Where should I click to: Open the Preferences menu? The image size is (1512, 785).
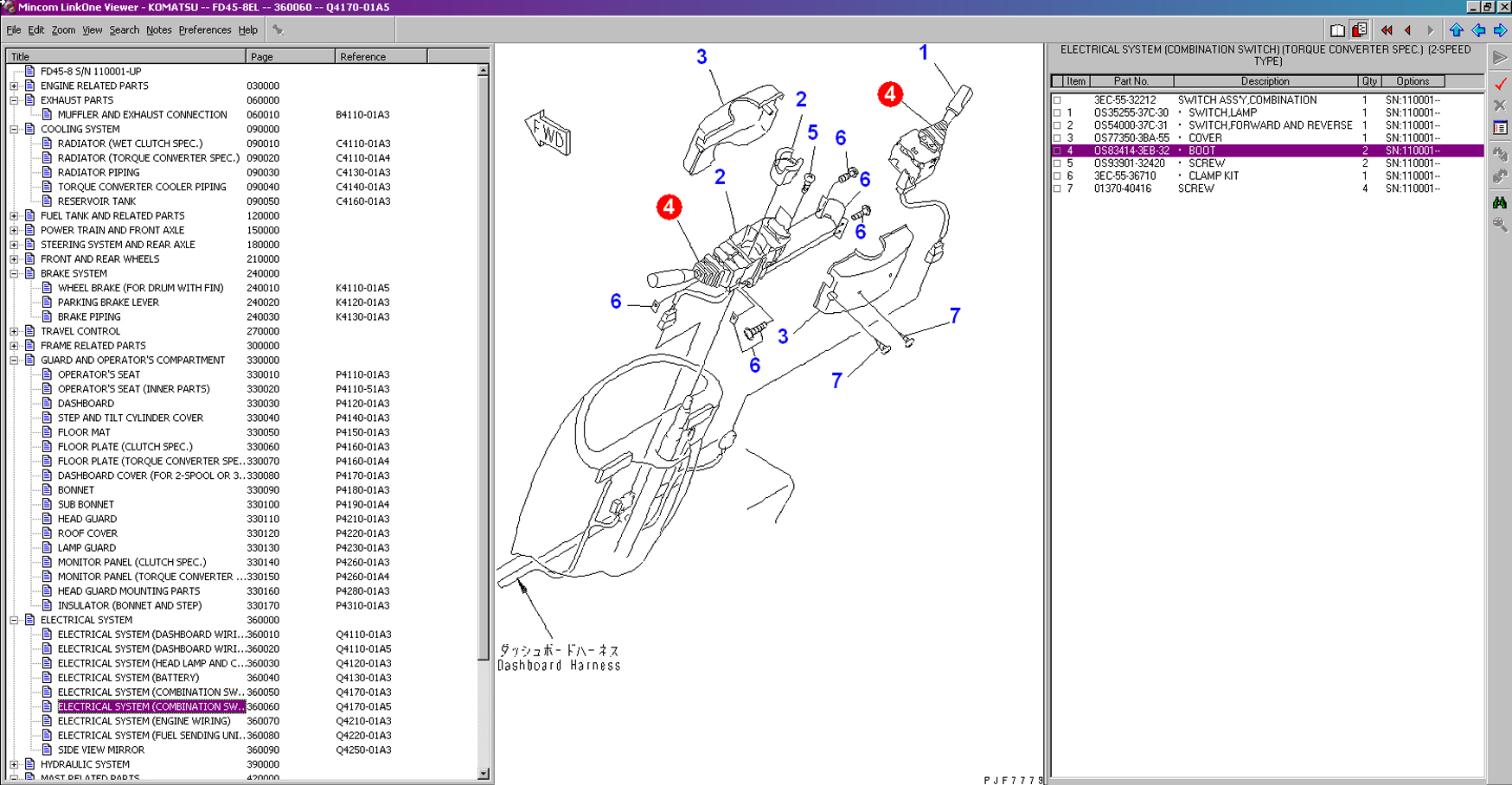pos(204,30)
